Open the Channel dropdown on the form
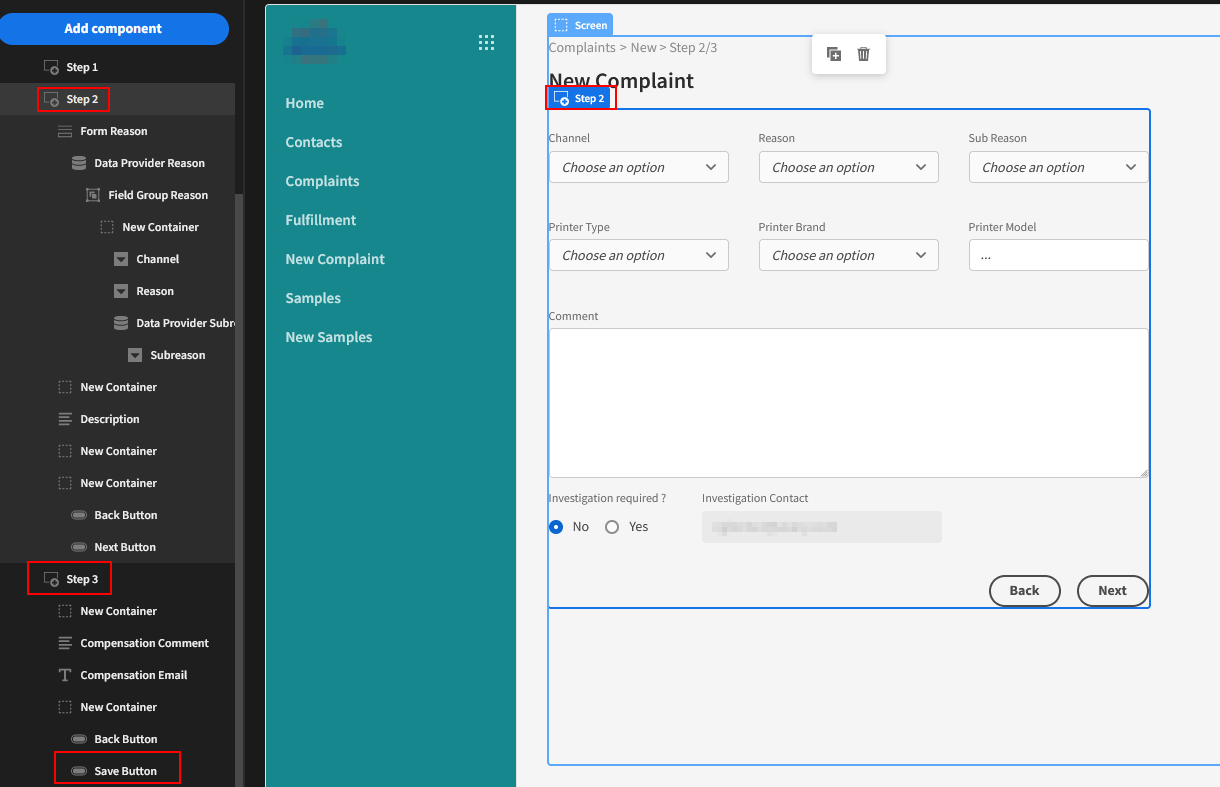This screenshot has height=787, width=1220. pyautogui.click(x=638, y=167)
